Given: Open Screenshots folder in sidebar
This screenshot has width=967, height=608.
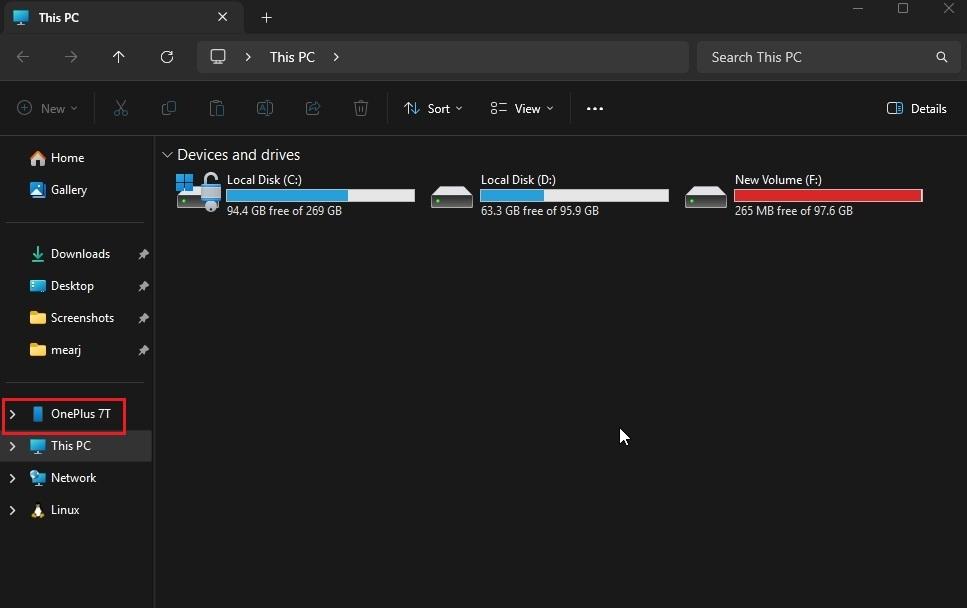Looking at the screenshot, I should click(72, 318).
